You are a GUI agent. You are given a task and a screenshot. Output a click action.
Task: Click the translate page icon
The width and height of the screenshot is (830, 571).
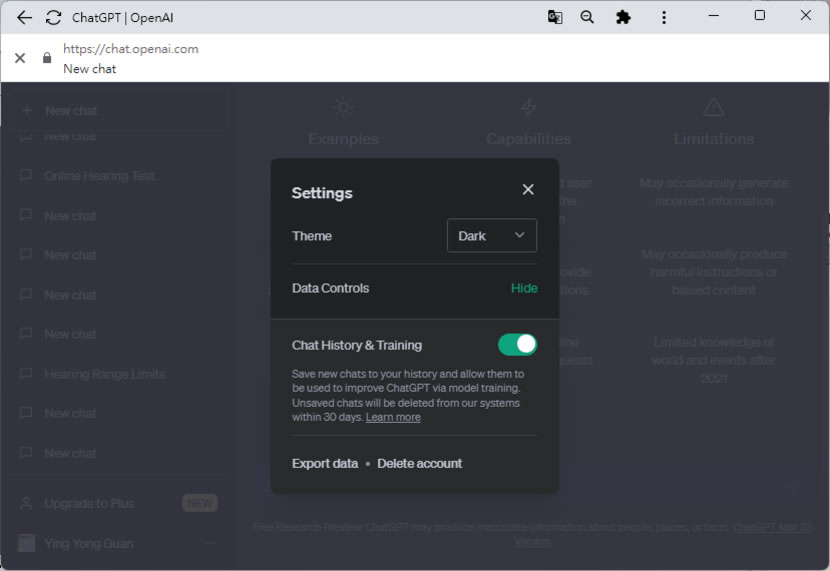[555, 17]
